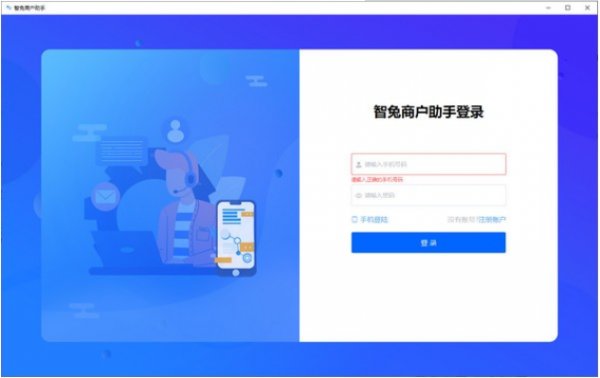This screenshot has width=600, height=378.
Task: Open the 注册账户 register account link
Action: click(492, 220)
